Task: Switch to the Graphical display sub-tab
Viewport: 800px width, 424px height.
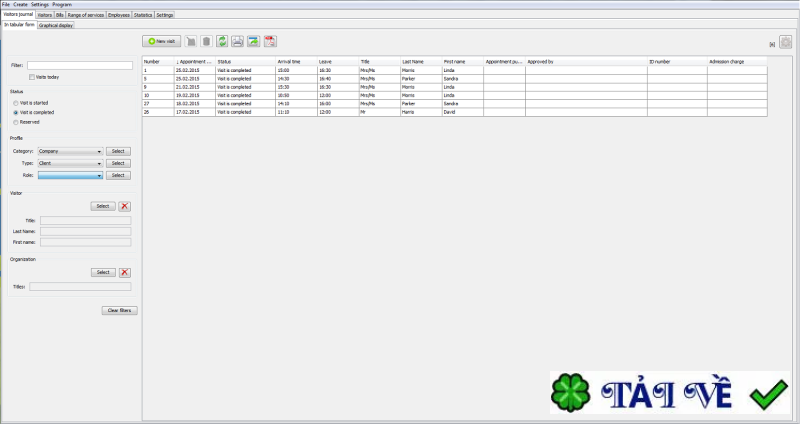Action: [56, 25]
